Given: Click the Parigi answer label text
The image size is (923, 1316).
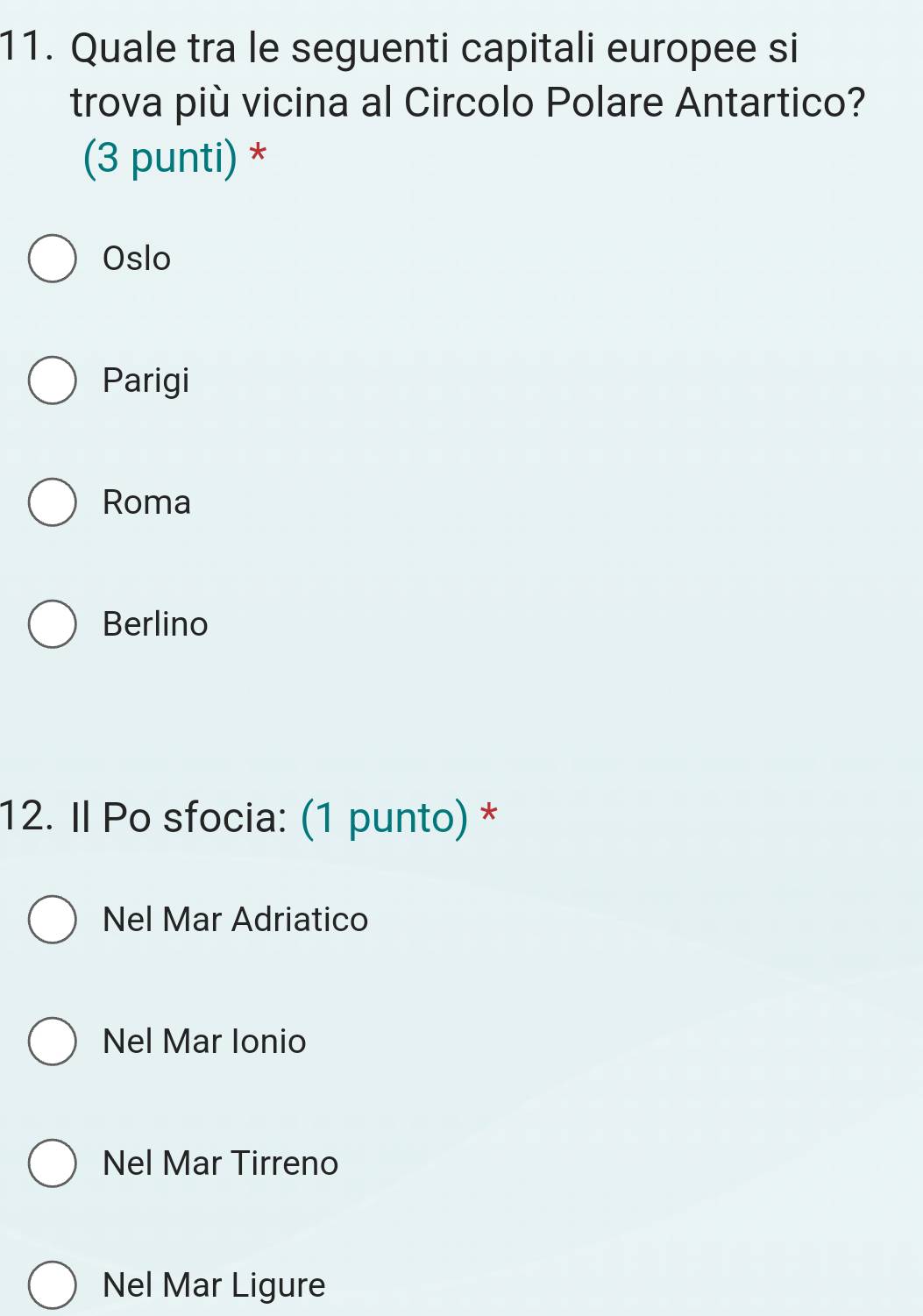Looking at the screenshot, I should coord(146,381).
